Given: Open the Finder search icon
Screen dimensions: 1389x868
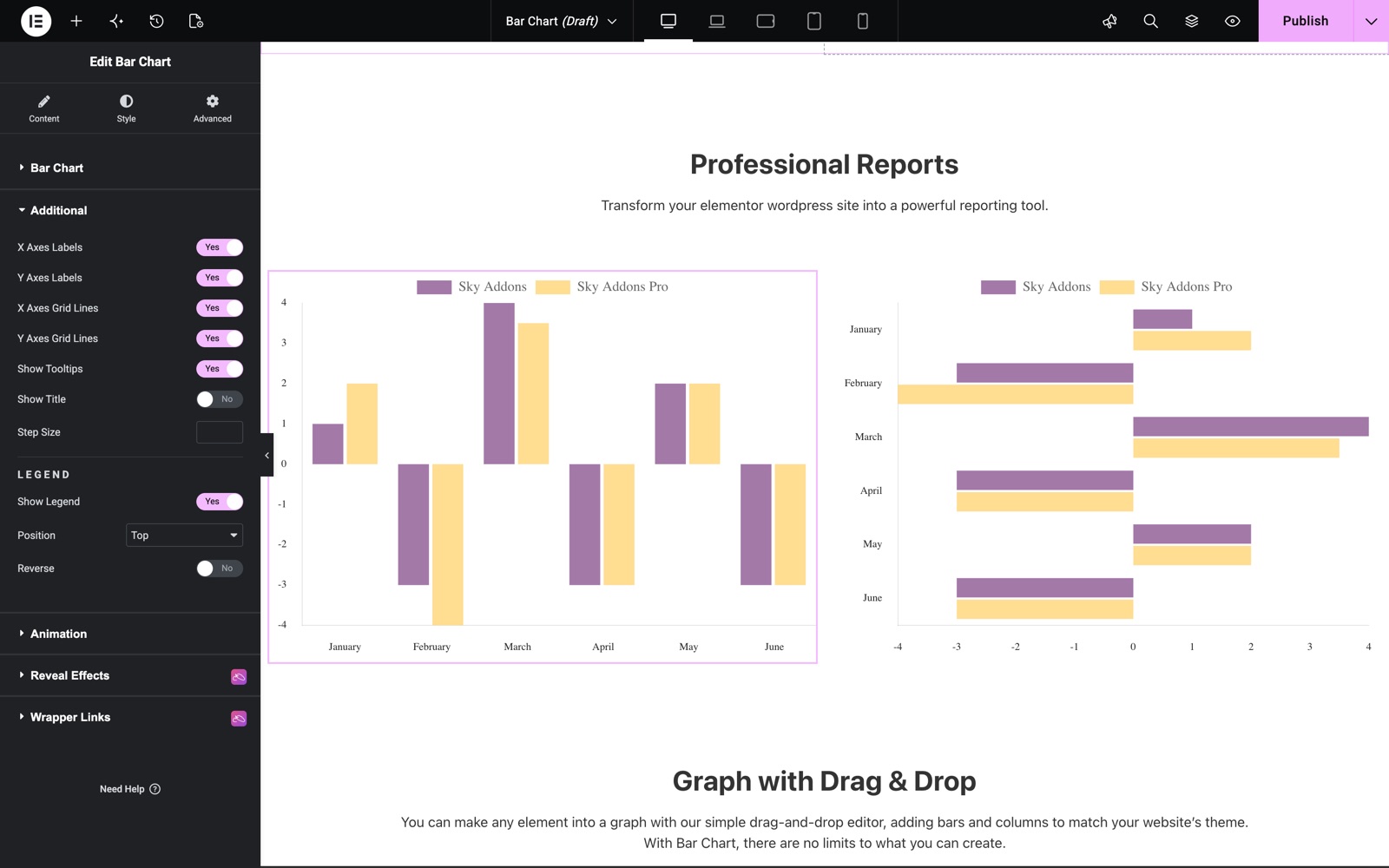Looking at the screenshot, I should [1150, 21].
